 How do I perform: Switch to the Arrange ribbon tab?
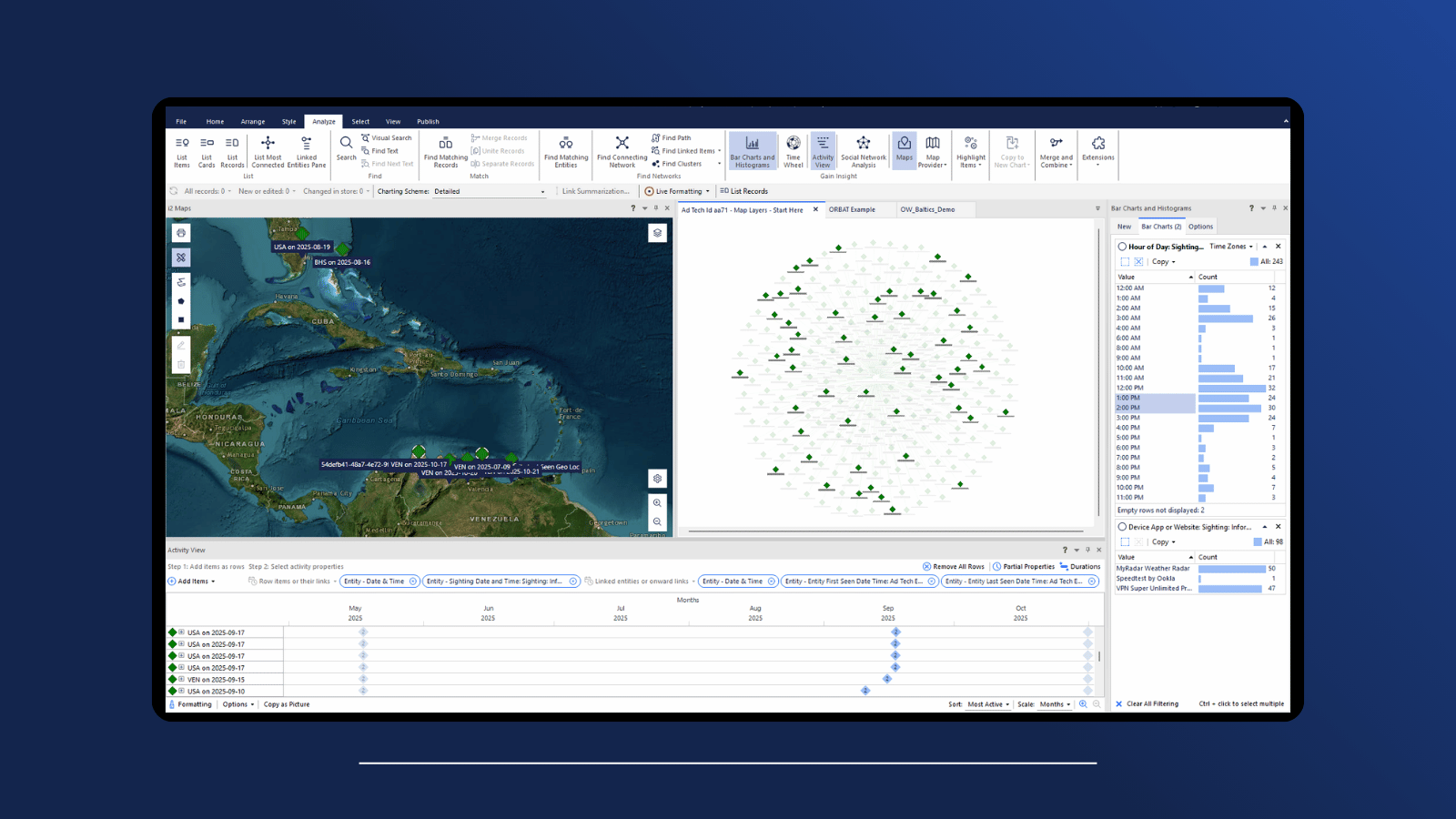click(x=253, y=121)
